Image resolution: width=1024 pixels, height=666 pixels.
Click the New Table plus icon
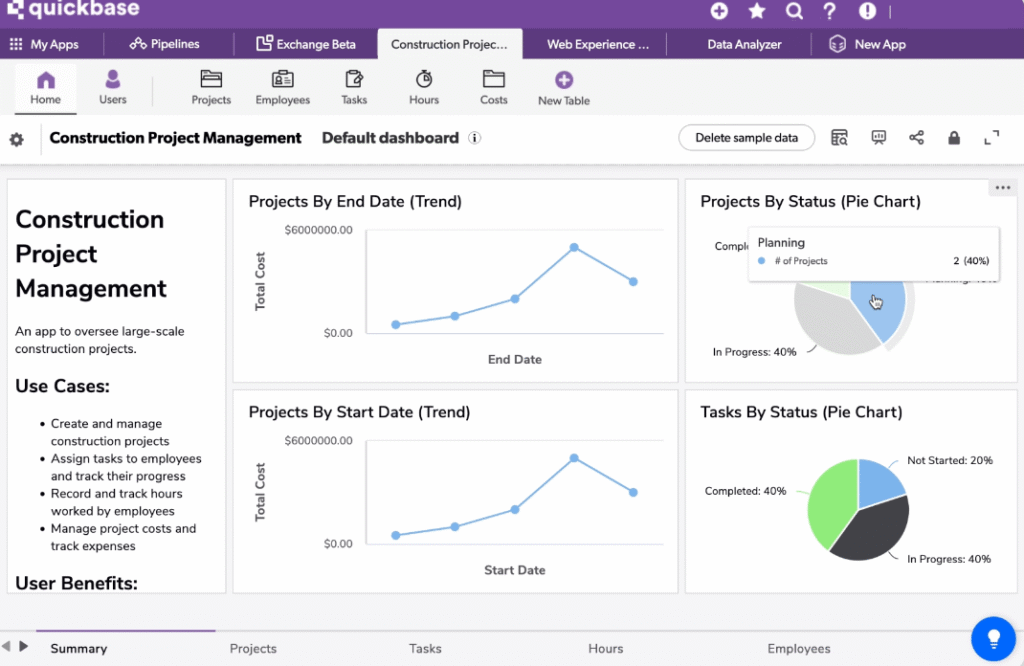(564, 80)
